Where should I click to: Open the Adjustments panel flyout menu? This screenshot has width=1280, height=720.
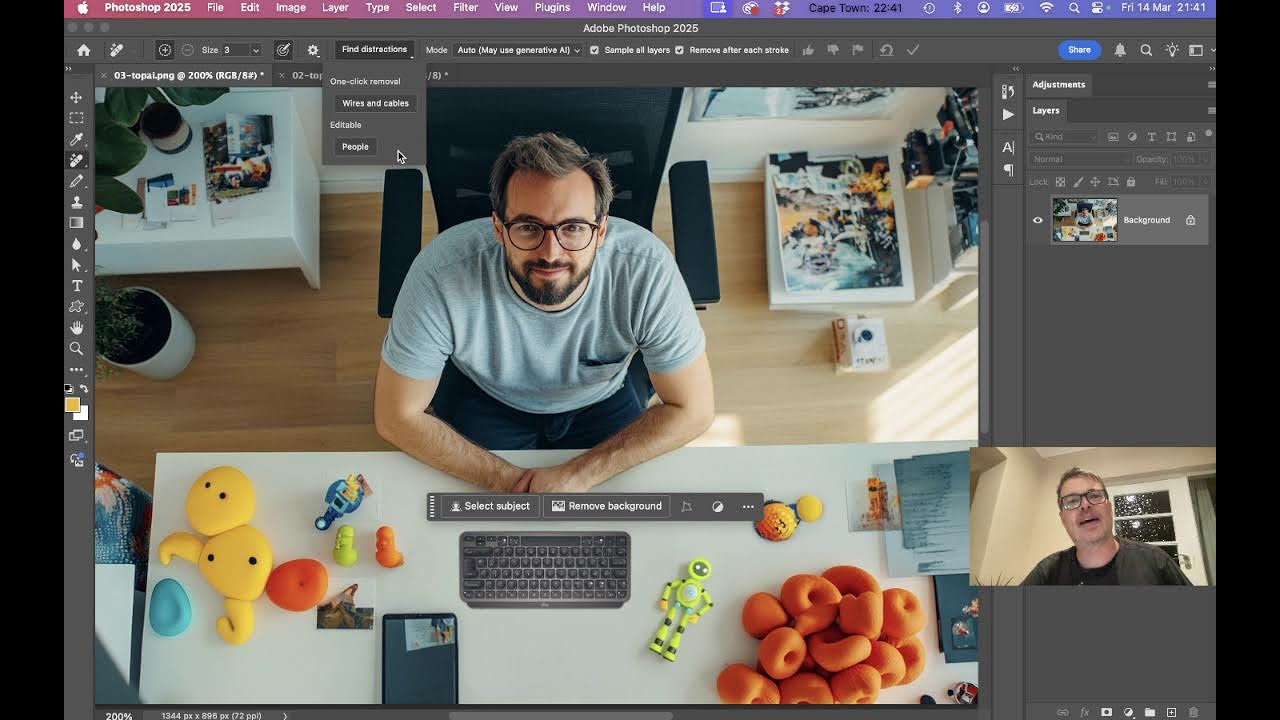click(1210, 85)
